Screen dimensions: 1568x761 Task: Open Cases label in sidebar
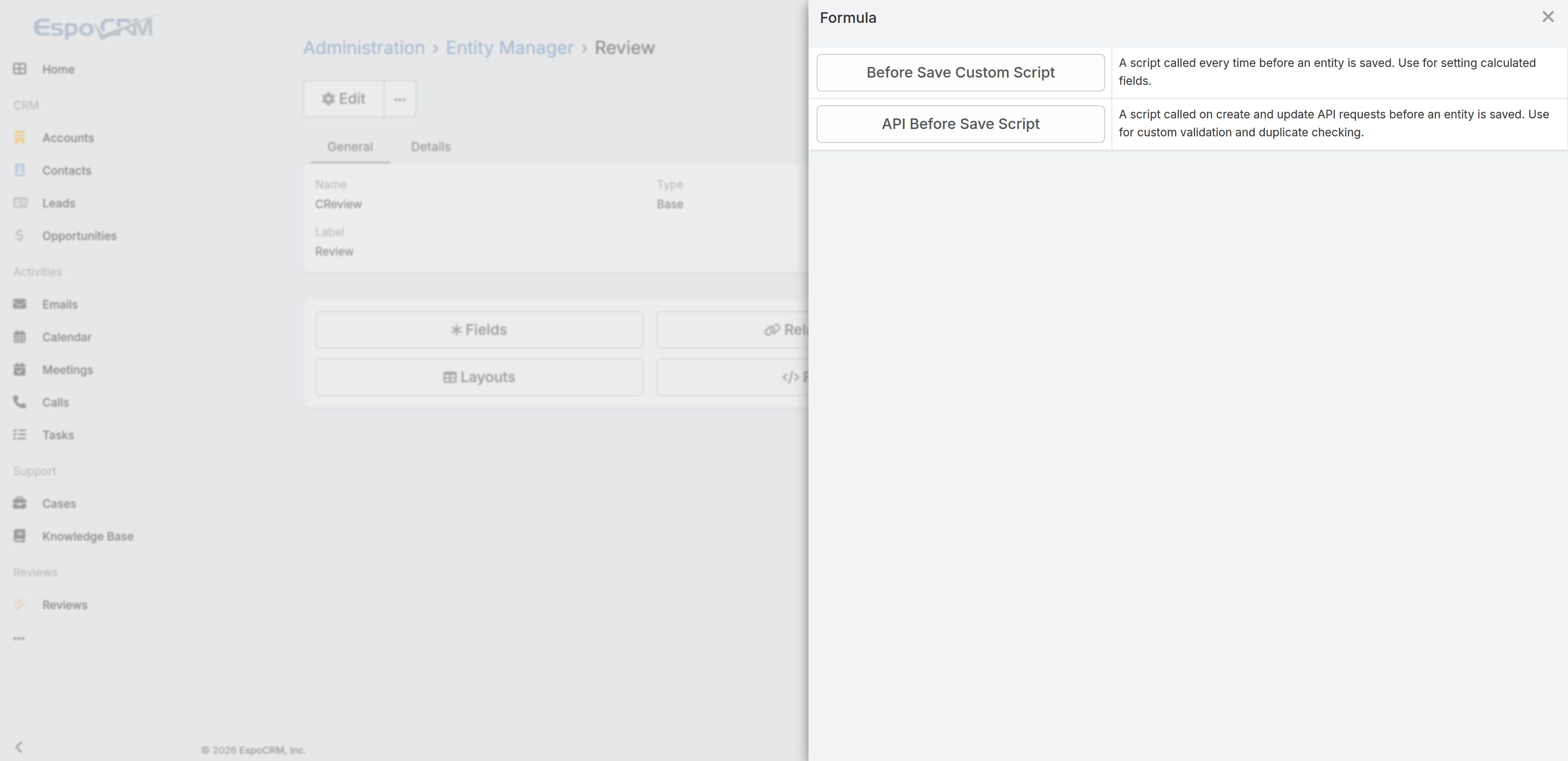pyautogui.click(x=59, y=504)
